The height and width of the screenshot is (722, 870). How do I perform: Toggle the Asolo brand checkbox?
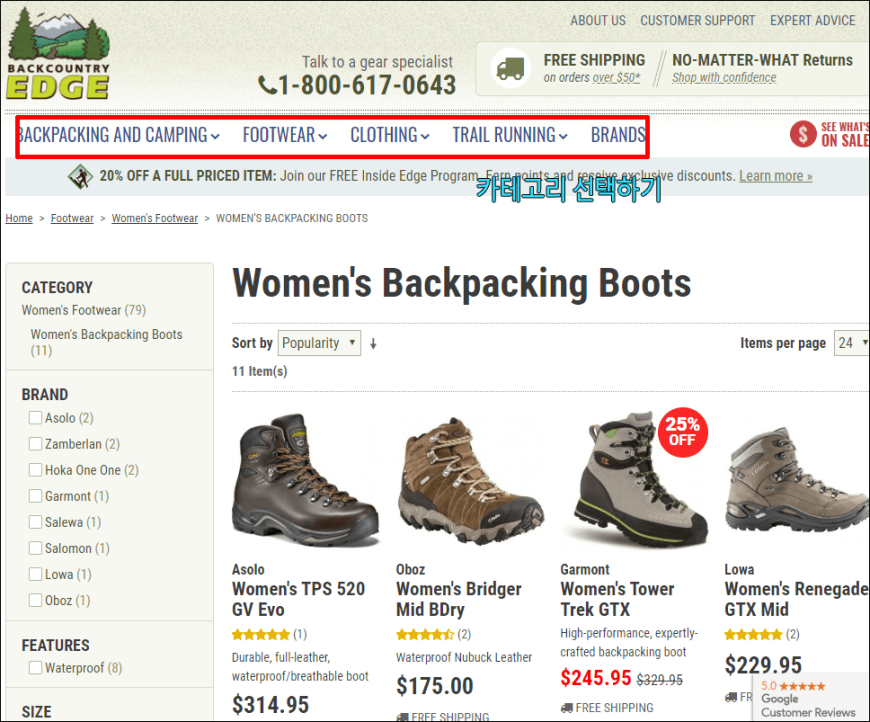[x=36, y=417]
